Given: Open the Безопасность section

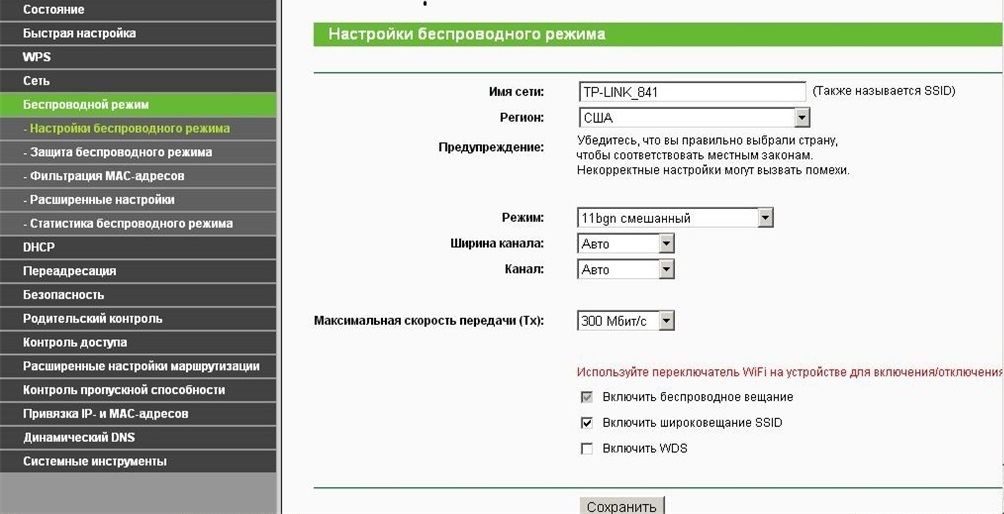Looking at the screenshot, I should [x=138, y=295].
